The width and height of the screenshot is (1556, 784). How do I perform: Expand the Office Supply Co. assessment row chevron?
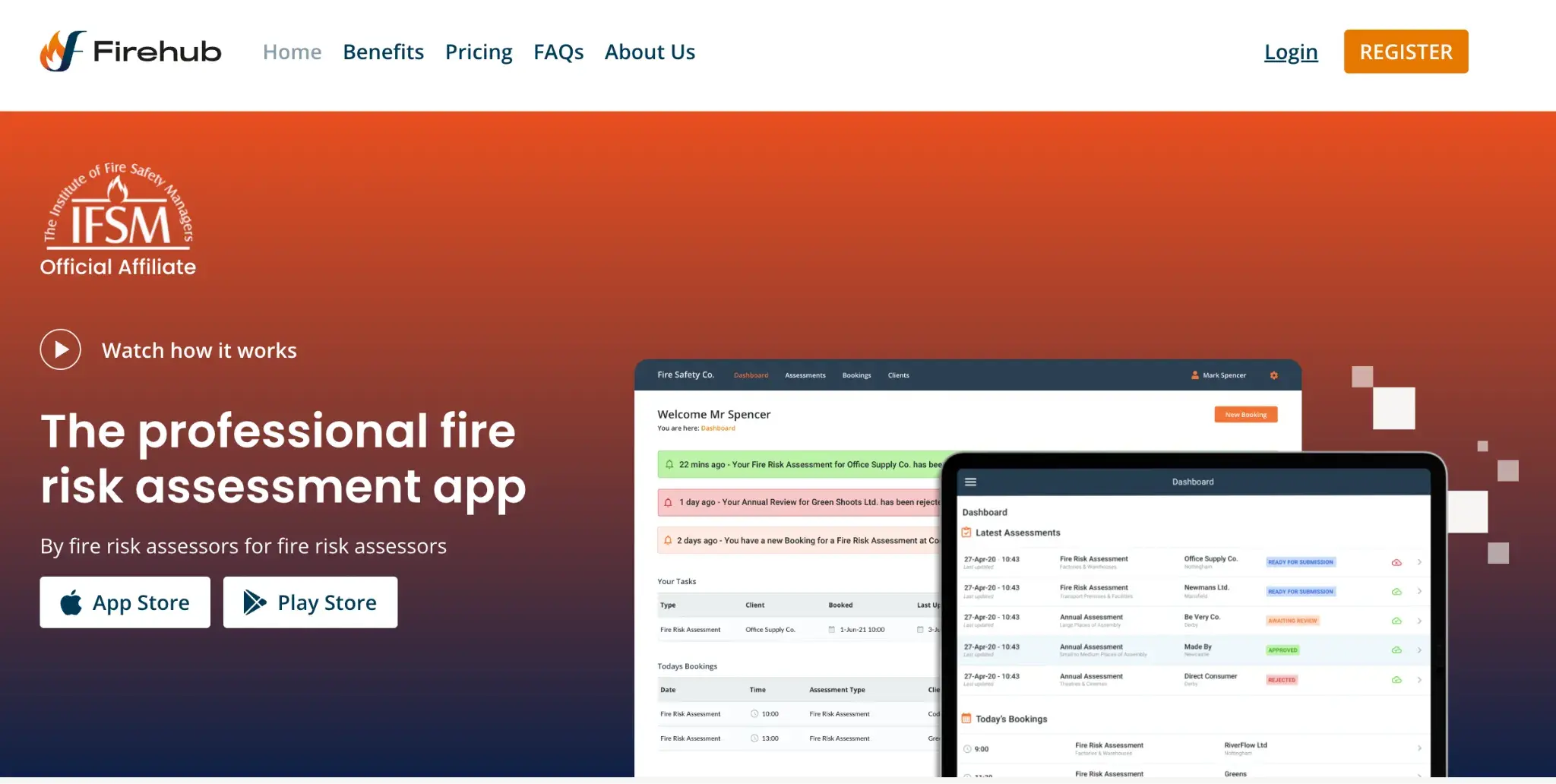1420,561
